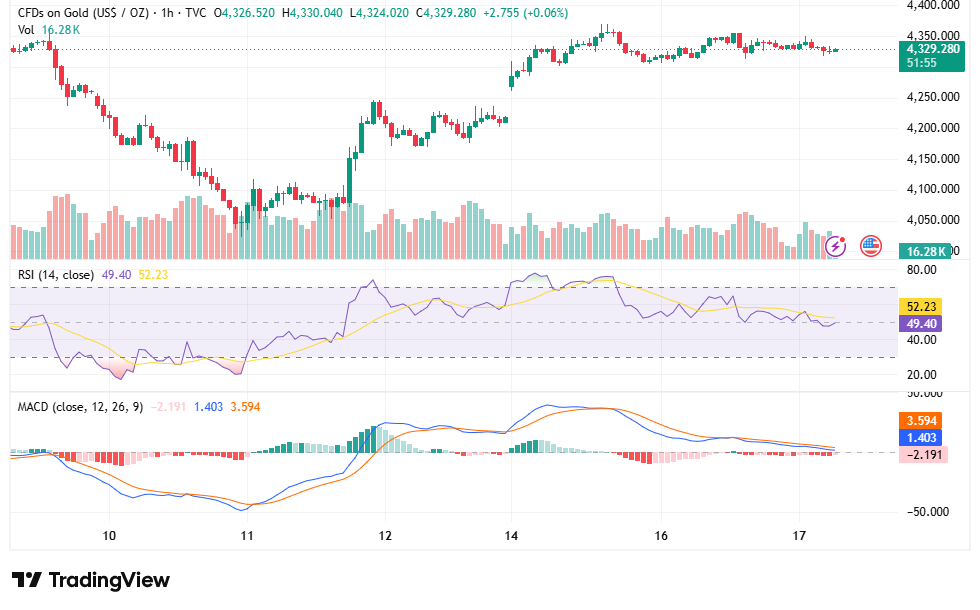Image resolution: width=980 pixels, height=610 pixels.
Task: Click the pink -2.191 histogram value tag
Action: [924, 454]
